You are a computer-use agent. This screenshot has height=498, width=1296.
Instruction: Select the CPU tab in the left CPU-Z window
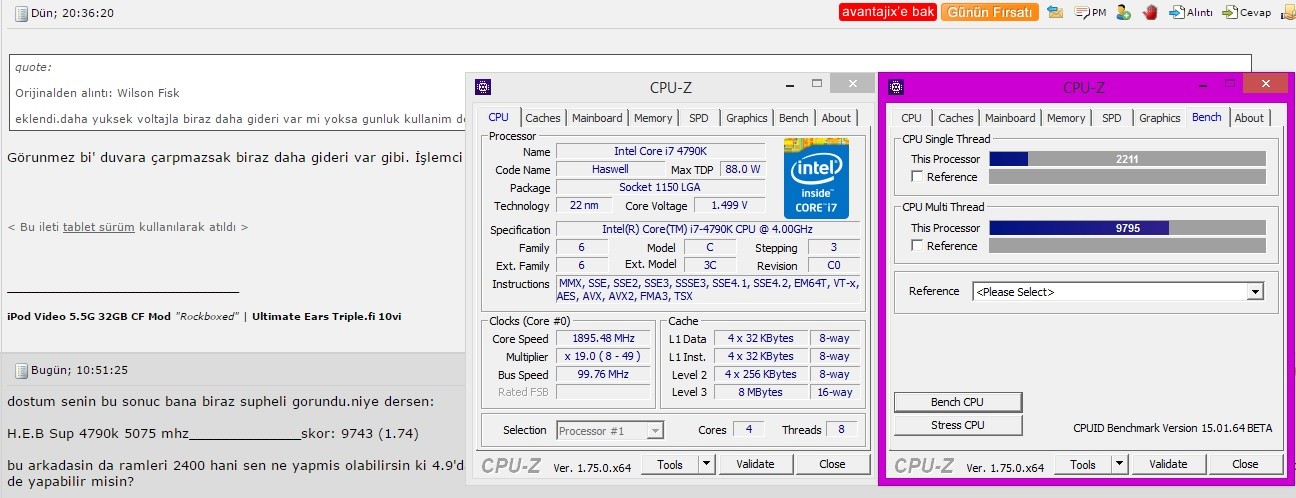(x=498, y=117)
